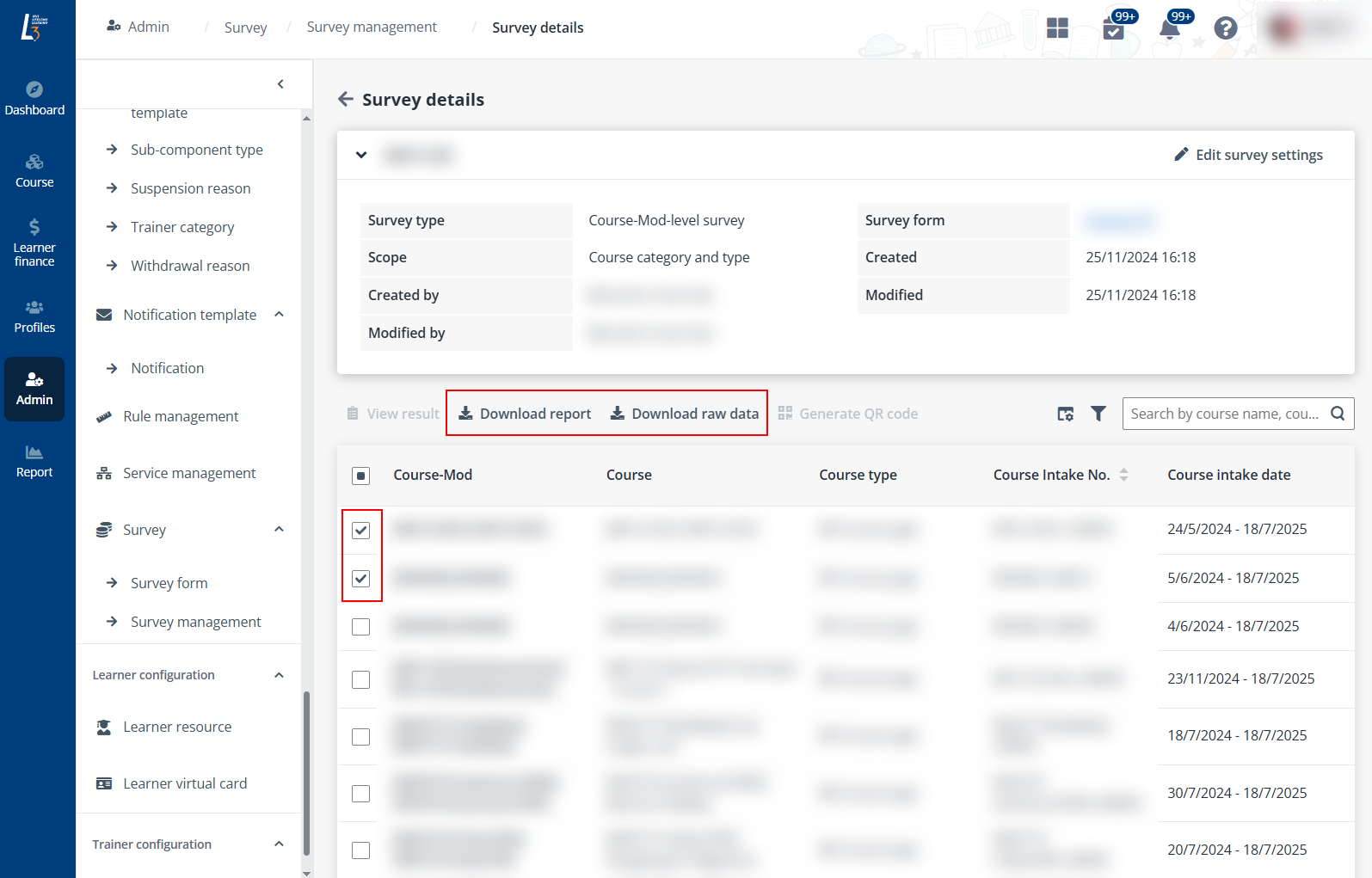Screen dimensions: 1372x878
Task: Open the help question mark icon
Action: (x=1225, y=28)
